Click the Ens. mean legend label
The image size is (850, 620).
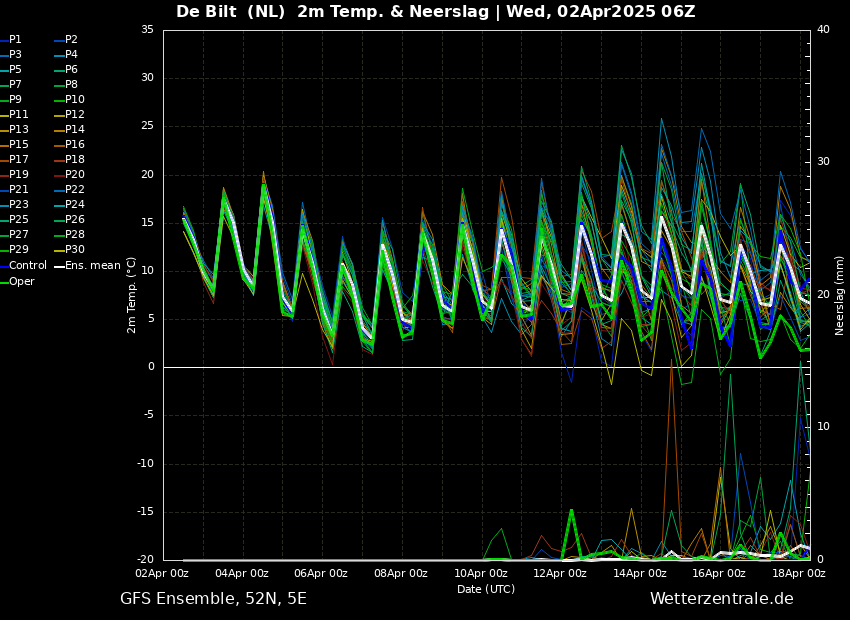[x=92, y=266]
